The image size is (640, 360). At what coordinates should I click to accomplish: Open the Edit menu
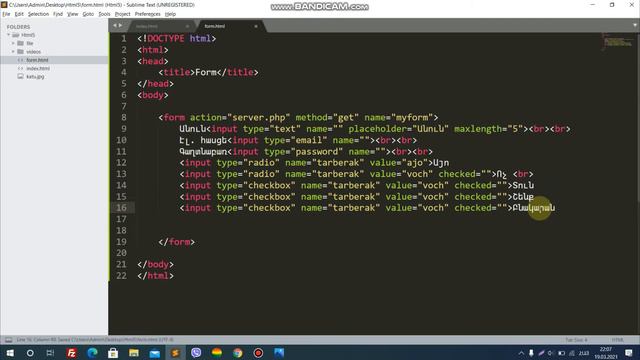(x=19, y=14)
